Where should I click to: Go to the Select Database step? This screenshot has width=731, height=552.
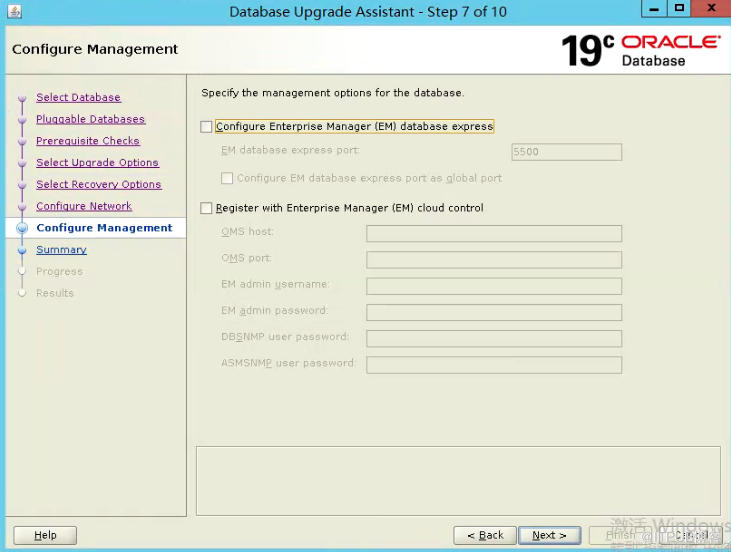coord(78,97)
